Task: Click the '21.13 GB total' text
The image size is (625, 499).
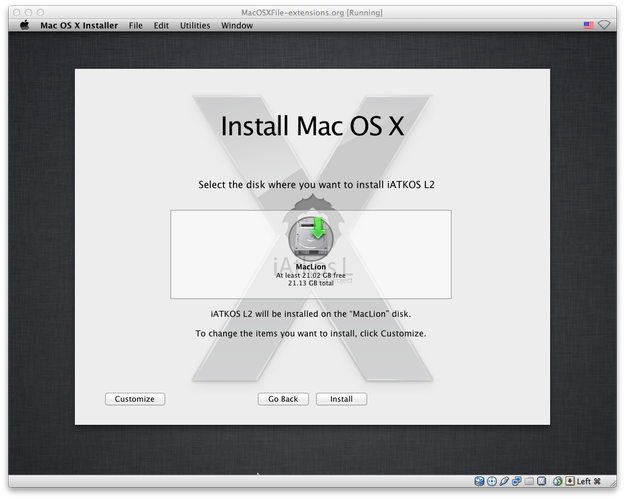Action: click(x=311, y=283)
